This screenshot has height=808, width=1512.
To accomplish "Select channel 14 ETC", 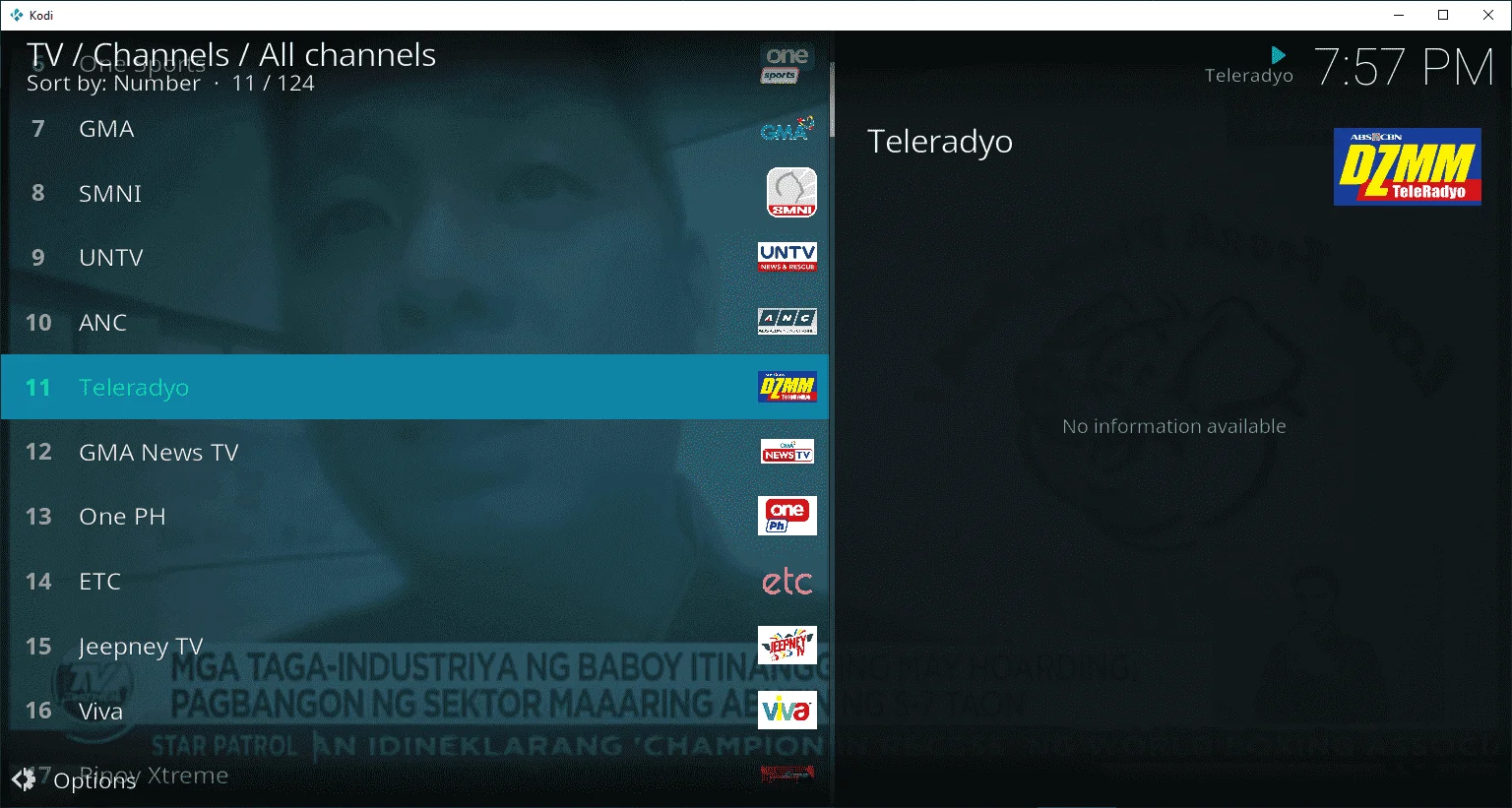I will coord(414,581).
